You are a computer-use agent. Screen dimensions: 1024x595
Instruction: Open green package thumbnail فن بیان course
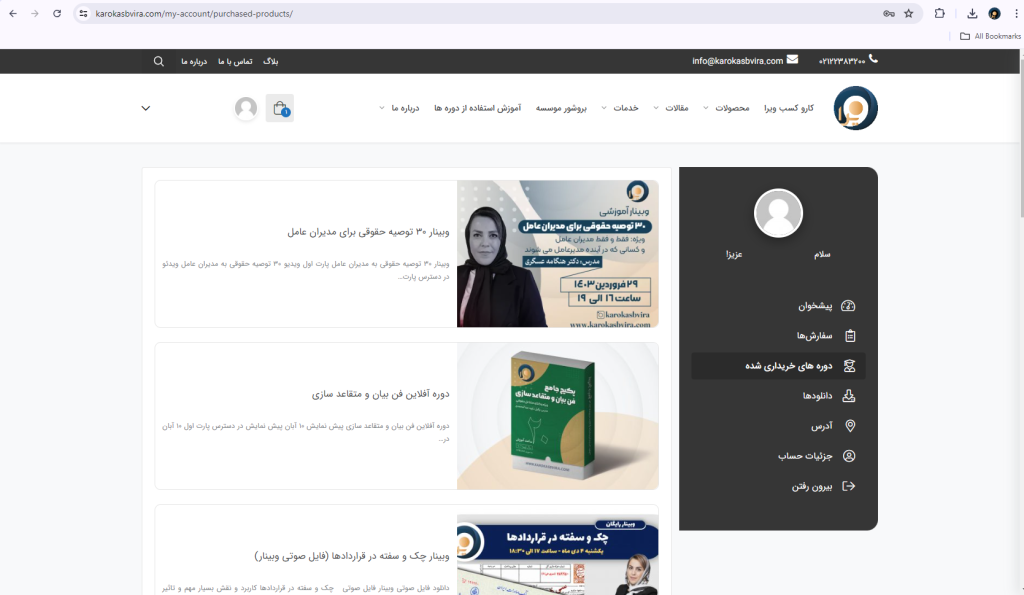tap(558, 416)
